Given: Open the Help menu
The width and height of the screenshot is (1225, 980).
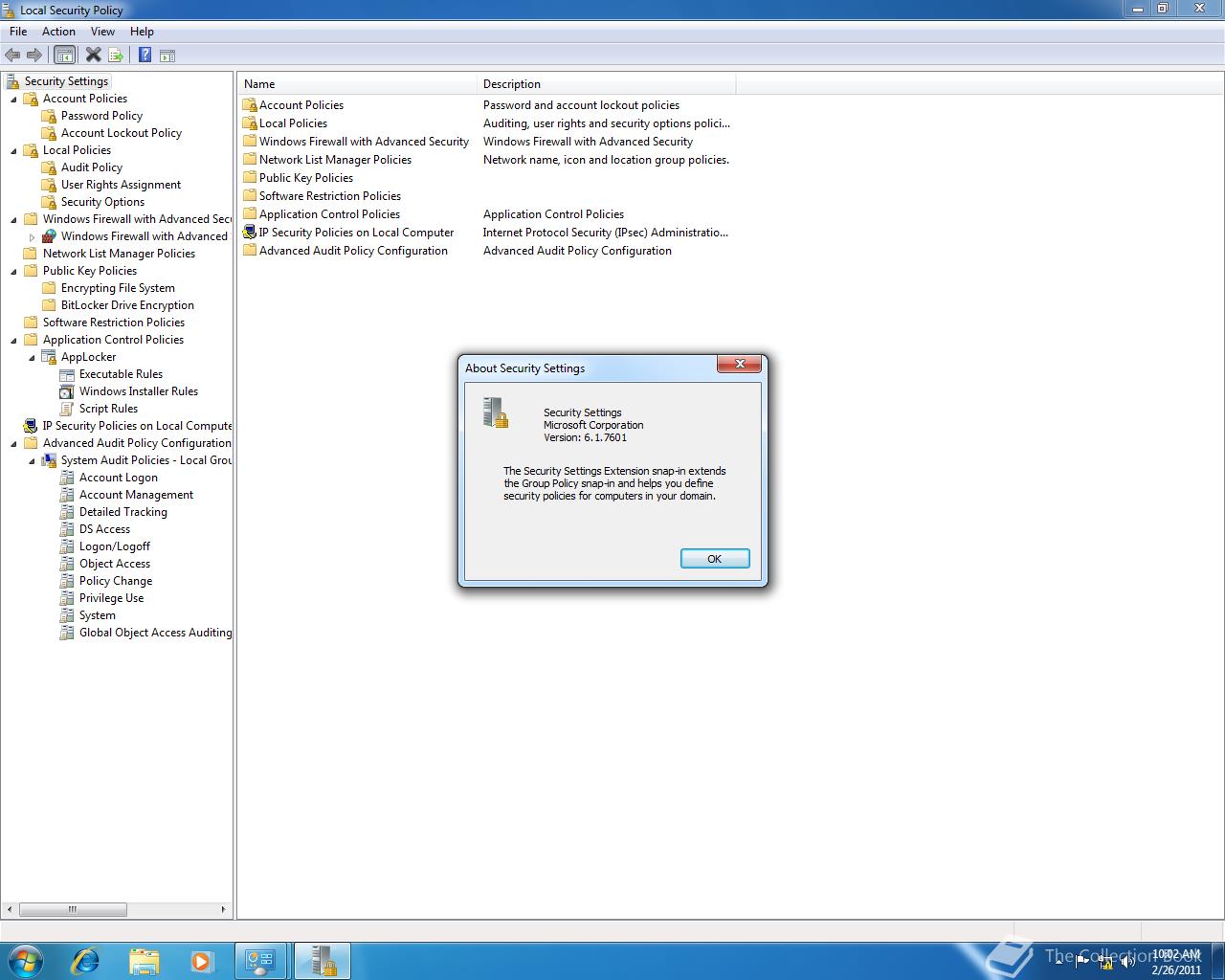Looking at the screenshot, I should point(142,32).
